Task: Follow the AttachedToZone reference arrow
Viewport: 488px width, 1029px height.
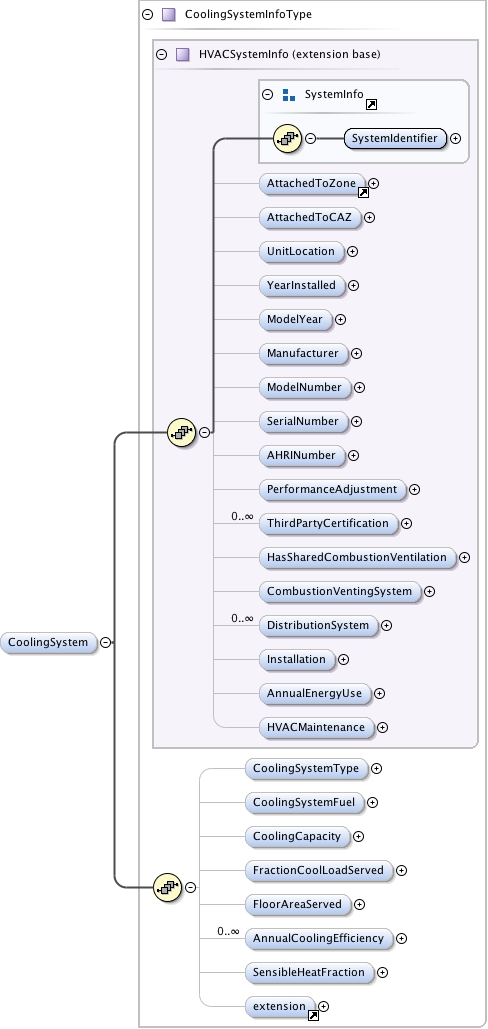Action: click(x=363, y=192)
